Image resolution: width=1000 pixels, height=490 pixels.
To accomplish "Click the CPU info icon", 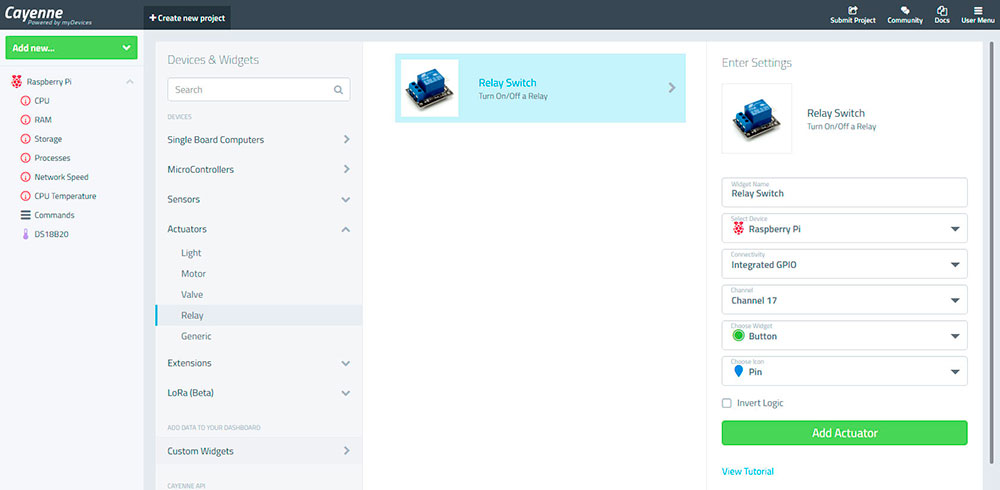I will pos(26,101).
